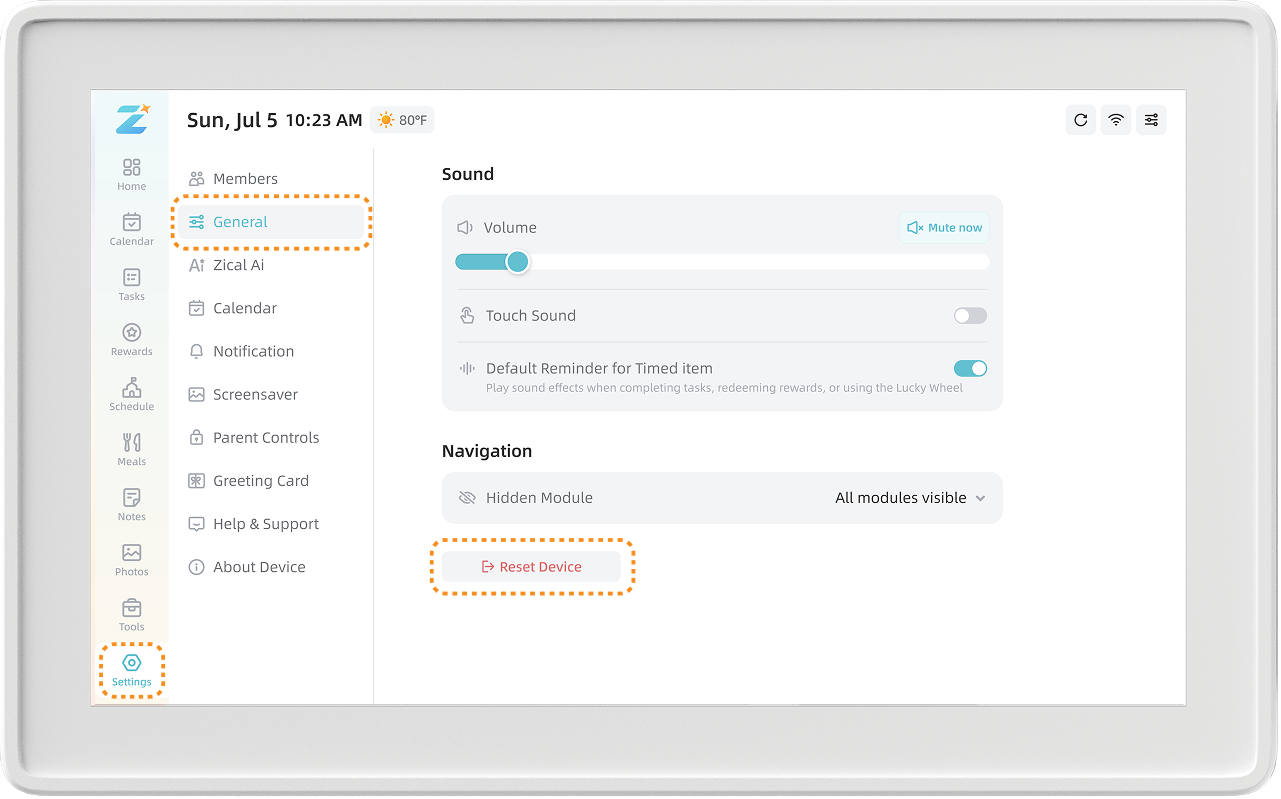
Task: Open the Rewards module
Action: (131, 339)
